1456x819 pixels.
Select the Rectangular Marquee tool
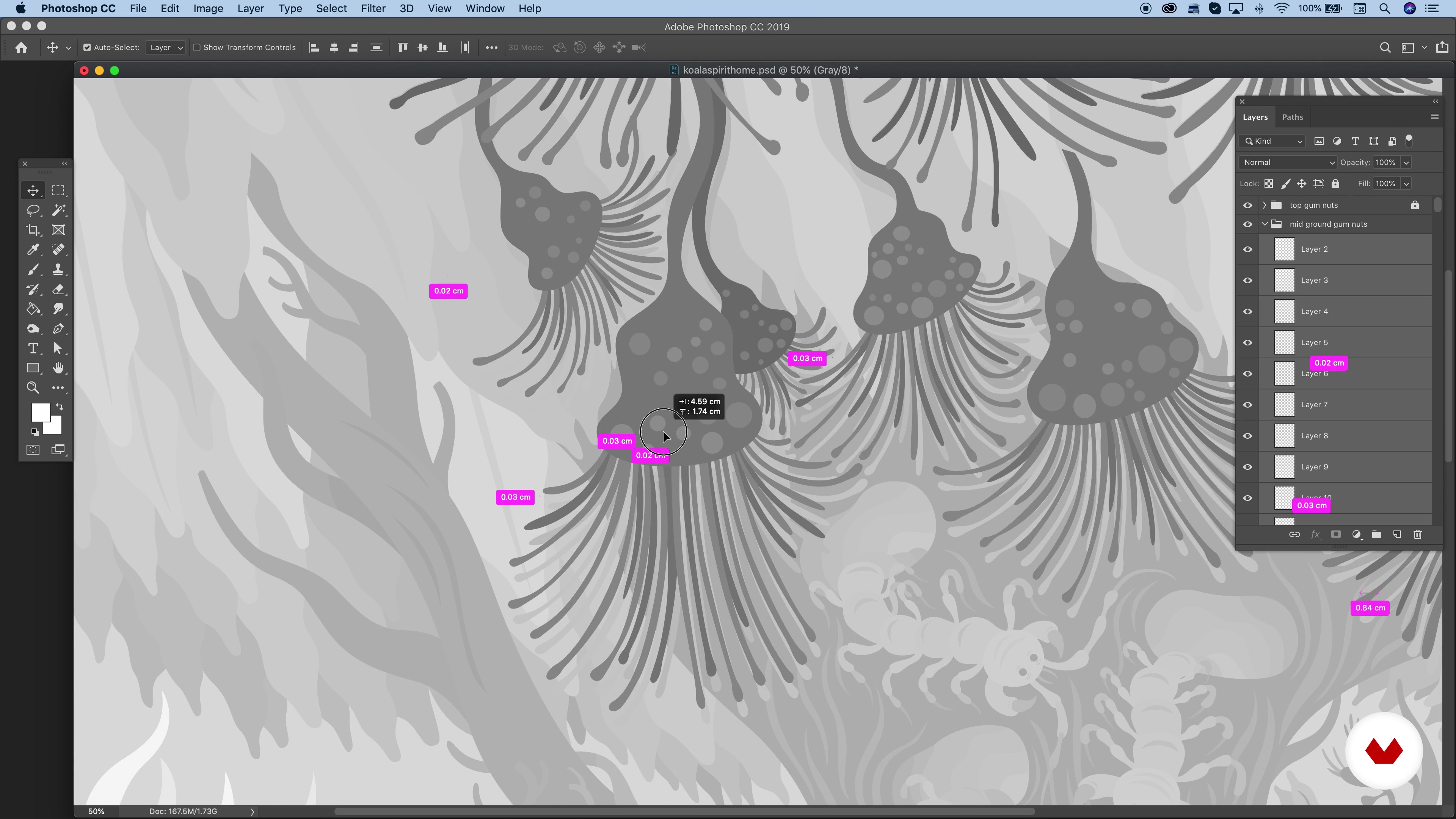tap(58, 190)
